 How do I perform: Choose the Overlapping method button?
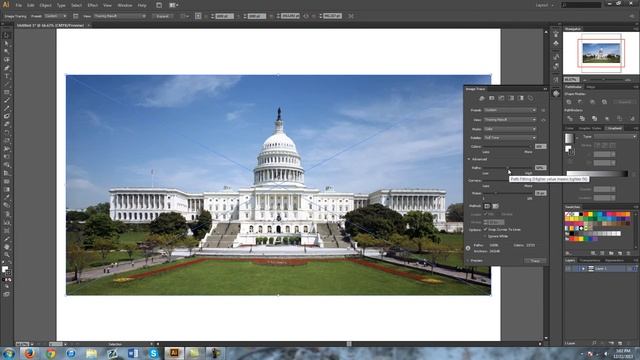[496, 206]
